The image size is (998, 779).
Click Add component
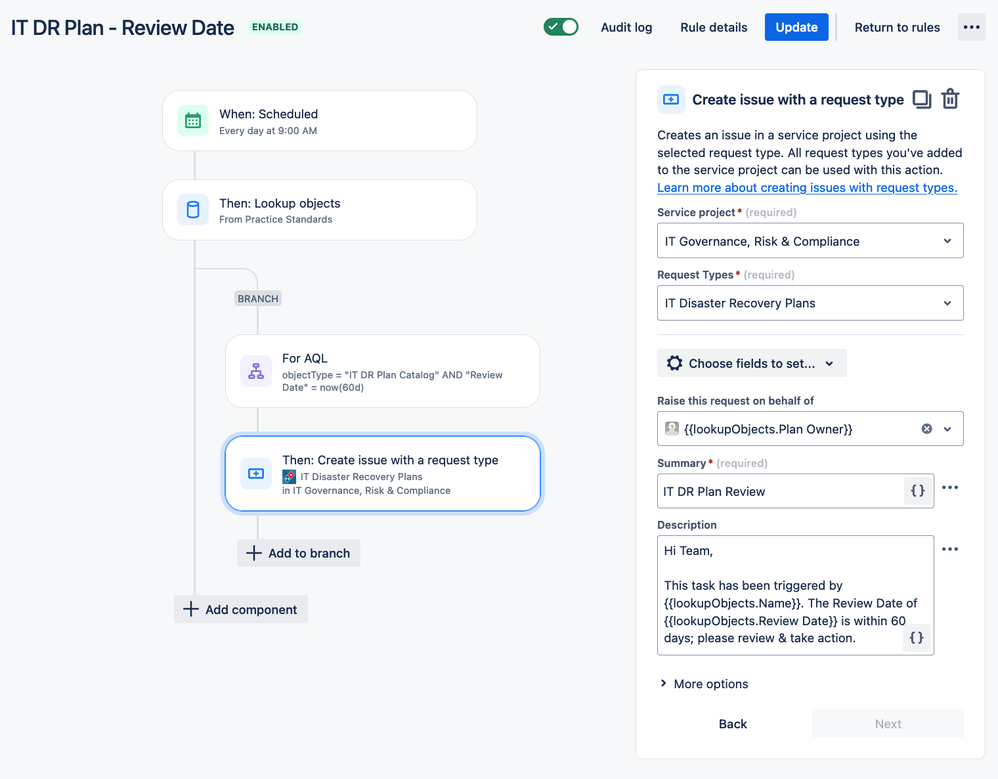pos(241,609)
